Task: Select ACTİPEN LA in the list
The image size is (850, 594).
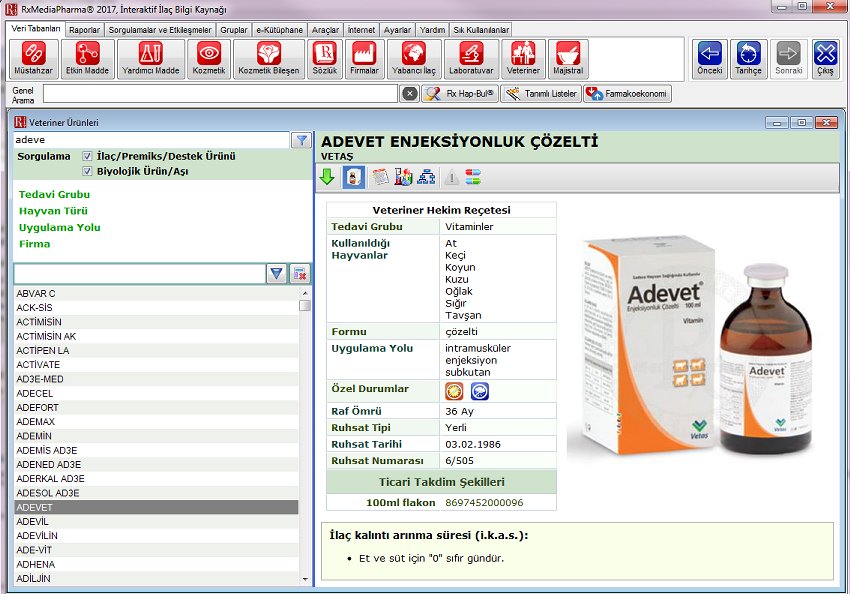Action: 156,351
